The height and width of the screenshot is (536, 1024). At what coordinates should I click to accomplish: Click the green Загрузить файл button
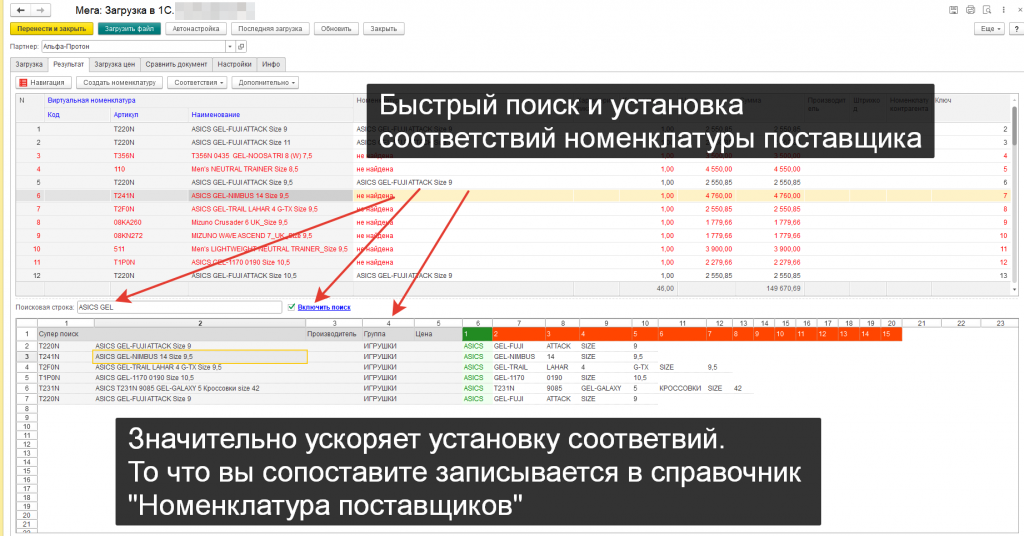(129, 29)
